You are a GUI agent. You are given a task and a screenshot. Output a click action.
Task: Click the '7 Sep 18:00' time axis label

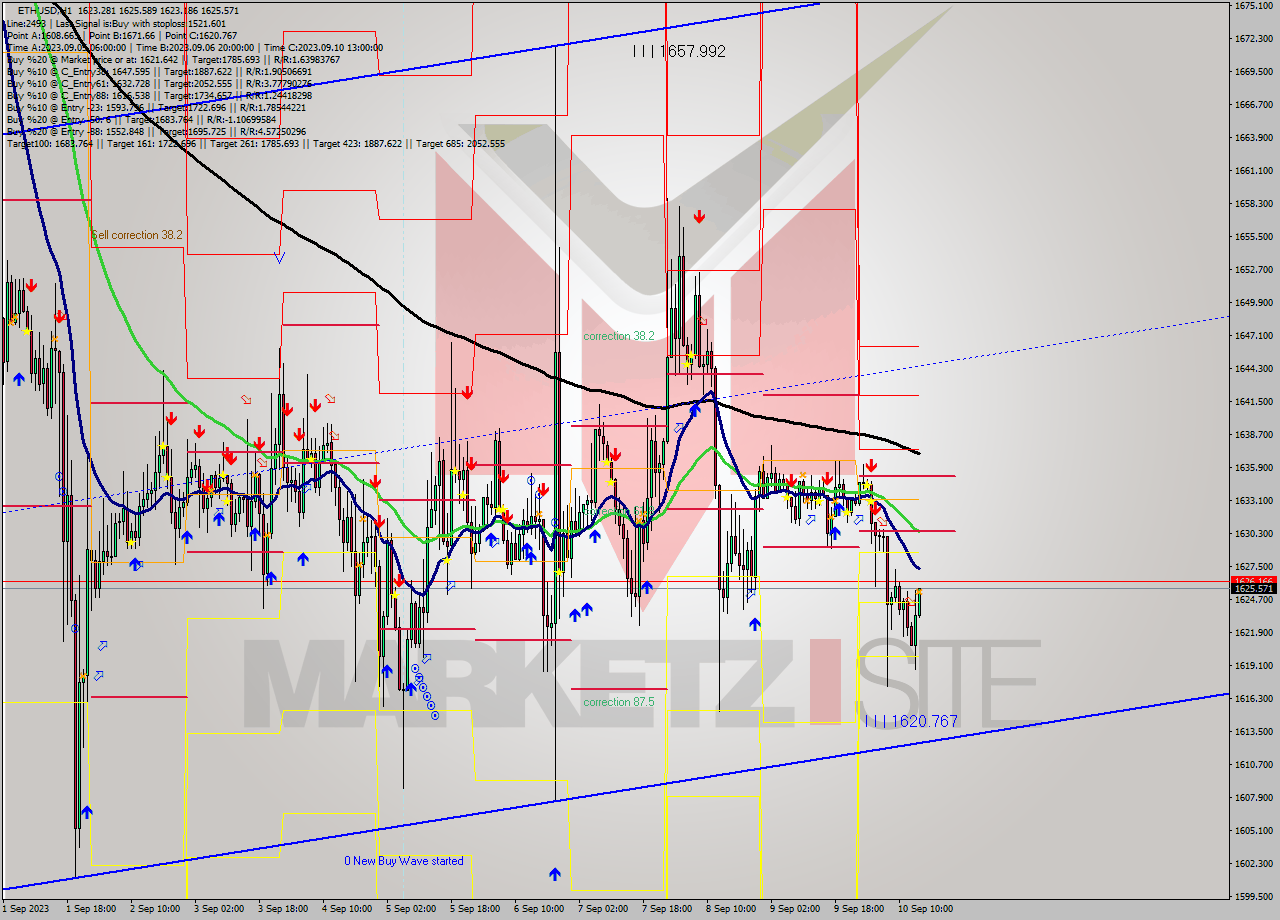[667, 909]
